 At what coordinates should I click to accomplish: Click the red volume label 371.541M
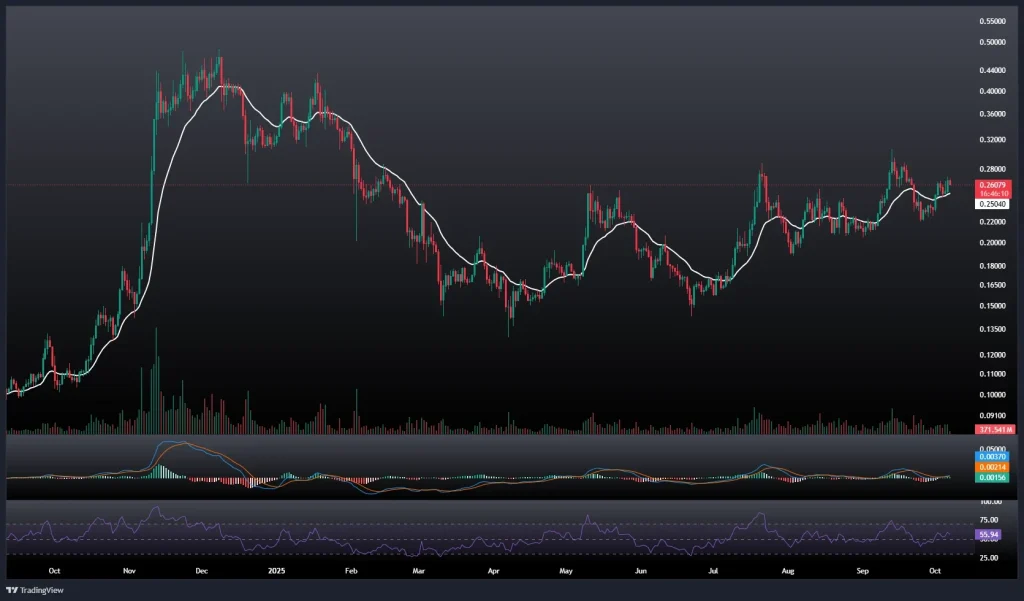(x=994, y=429)
